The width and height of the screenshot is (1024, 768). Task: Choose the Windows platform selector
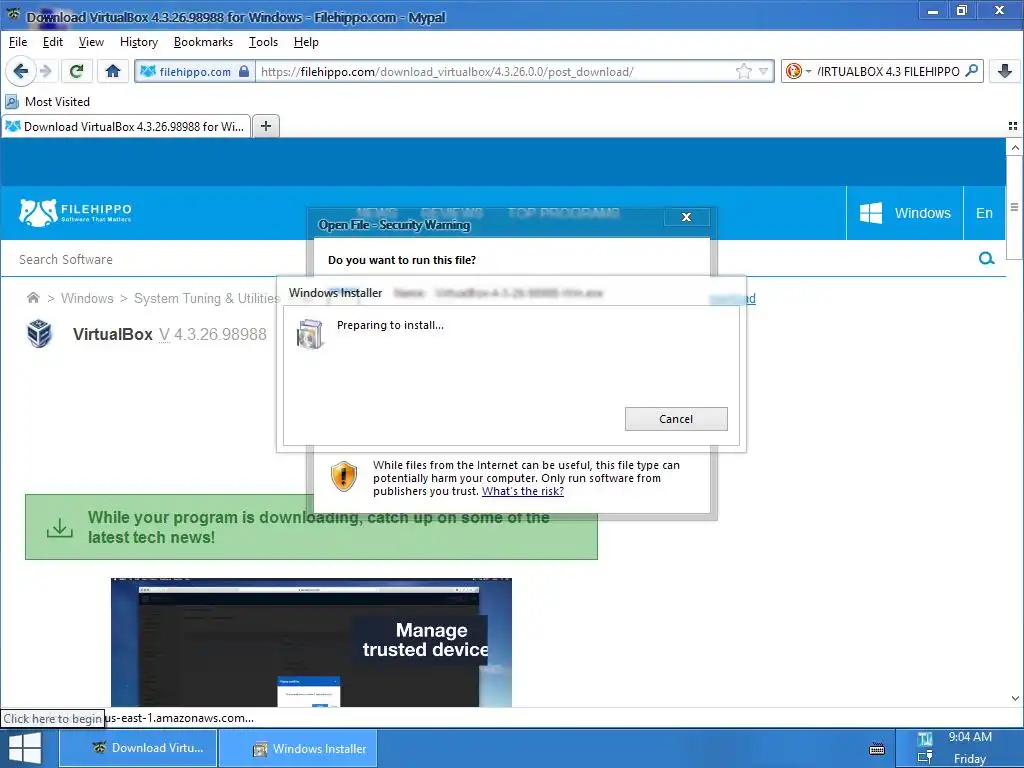(x=905, y=213)
